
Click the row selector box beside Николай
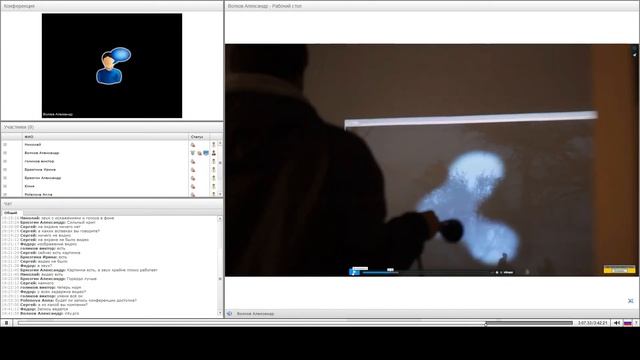pyautogui.click(x=5, y=145)
